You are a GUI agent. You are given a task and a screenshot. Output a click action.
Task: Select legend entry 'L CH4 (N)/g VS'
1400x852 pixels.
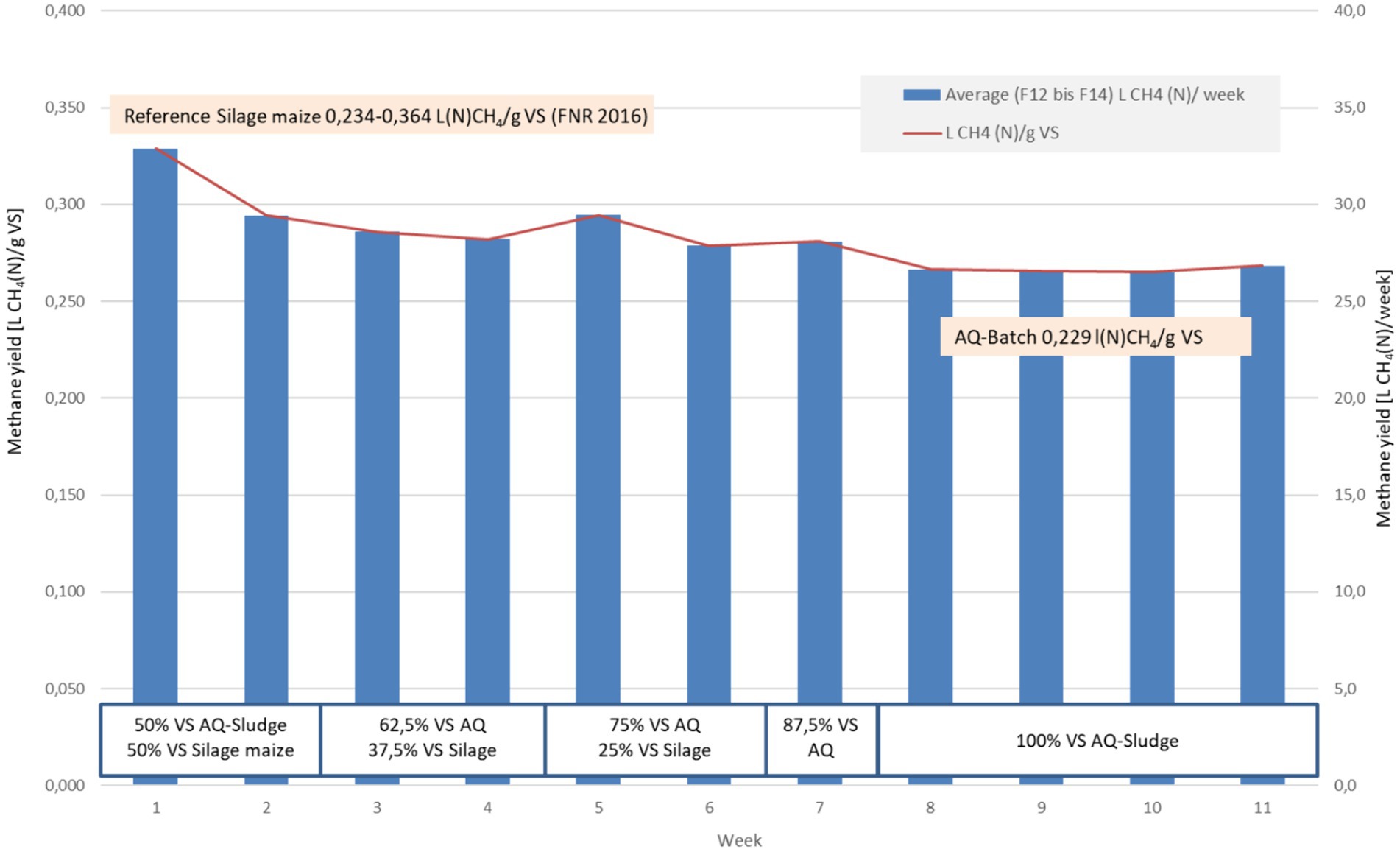981,133
